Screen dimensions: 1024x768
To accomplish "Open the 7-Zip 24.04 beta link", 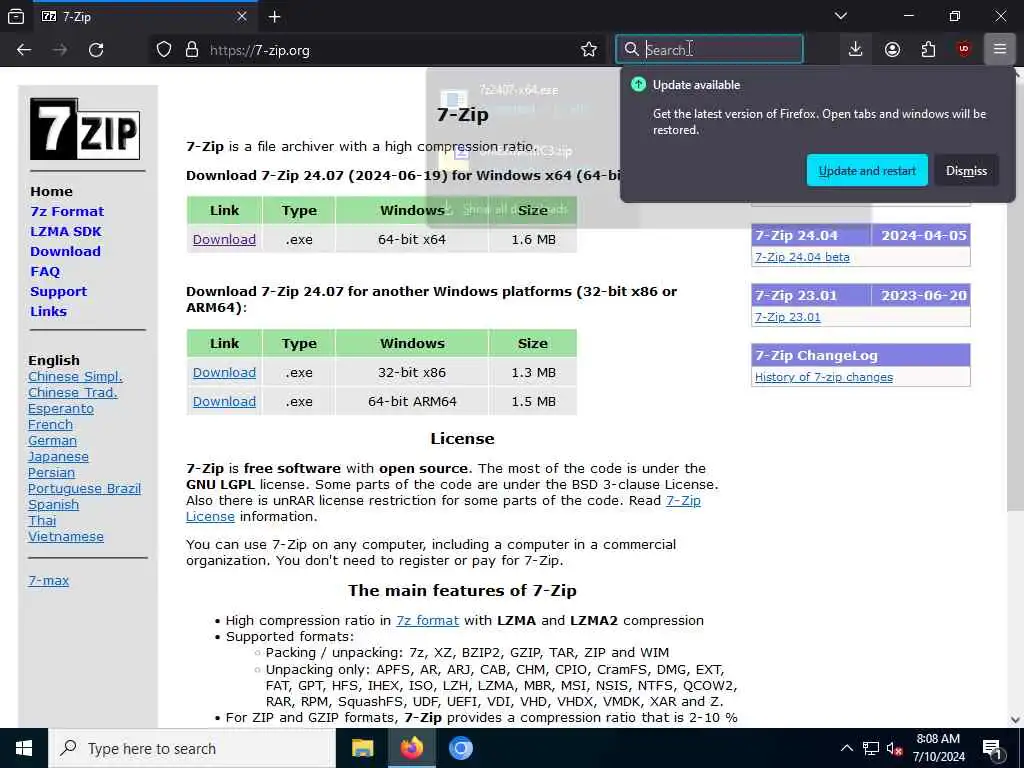I will pyautogui.click(x=802, y=257).
